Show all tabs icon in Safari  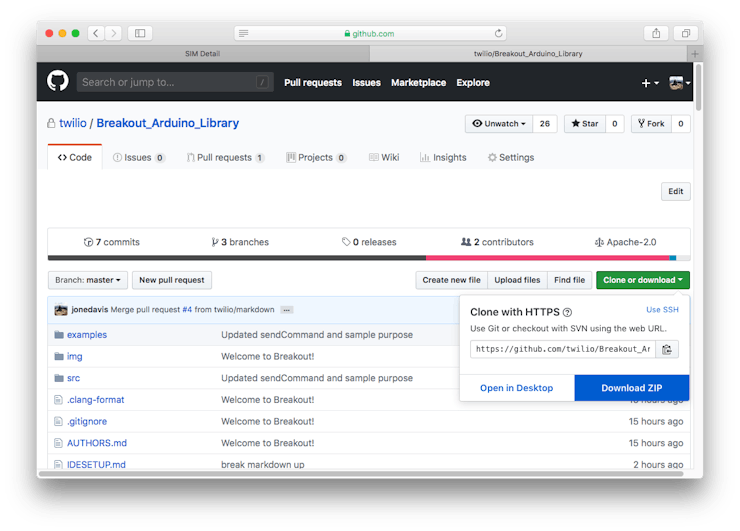(x=686, y=33)
